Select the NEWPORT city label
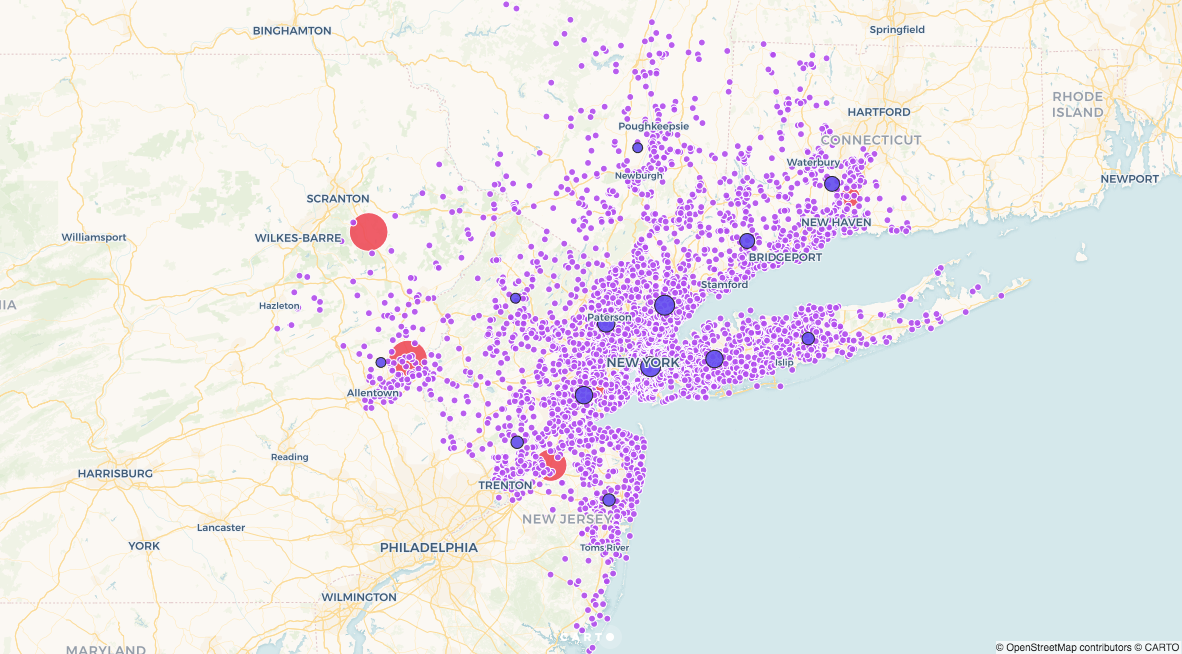 tap(1129, 179)
